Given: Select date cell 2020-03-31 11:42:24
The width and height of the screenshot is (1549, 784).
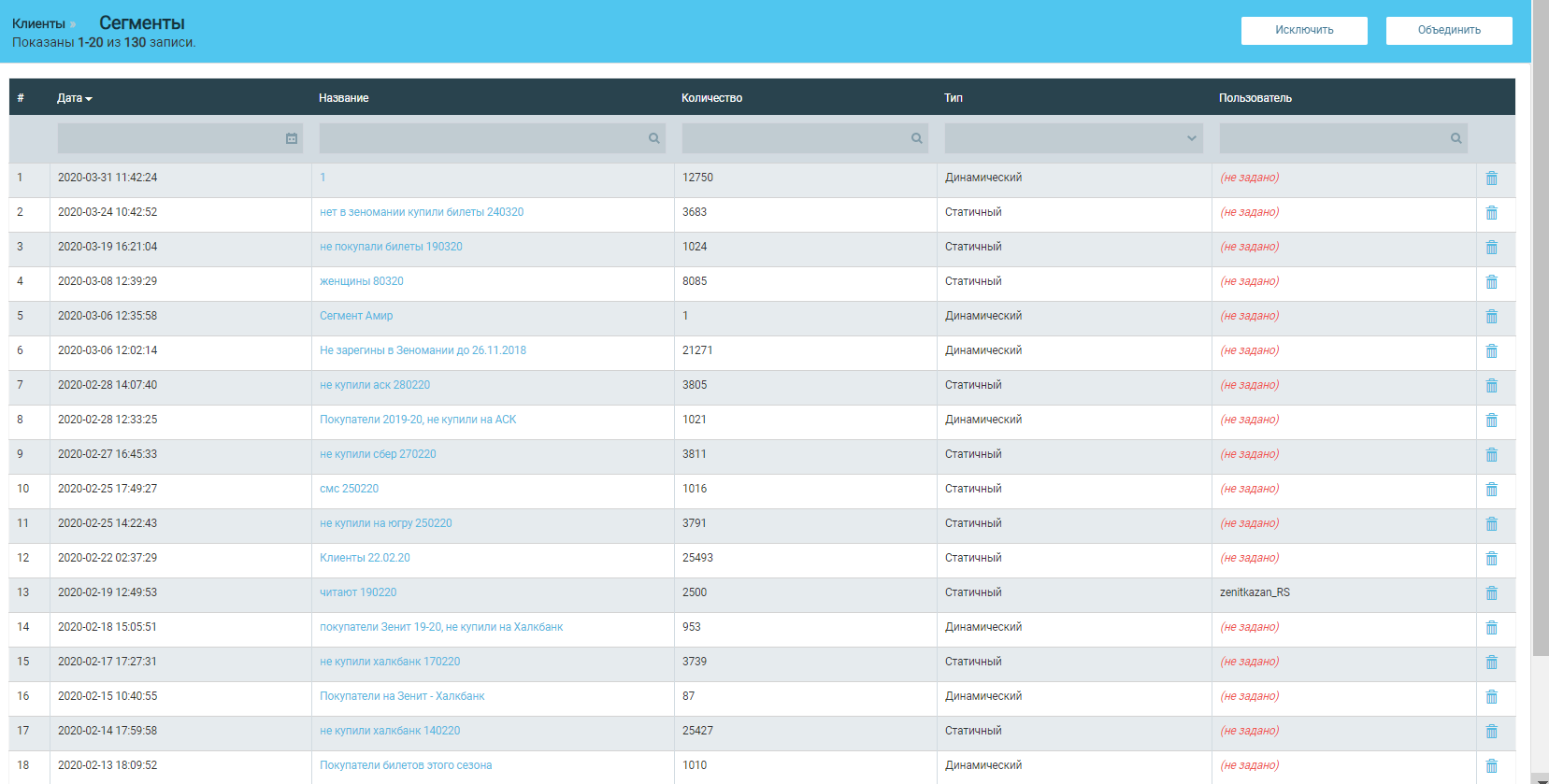Looking at the screenshot, I should [x=108, y=178].
